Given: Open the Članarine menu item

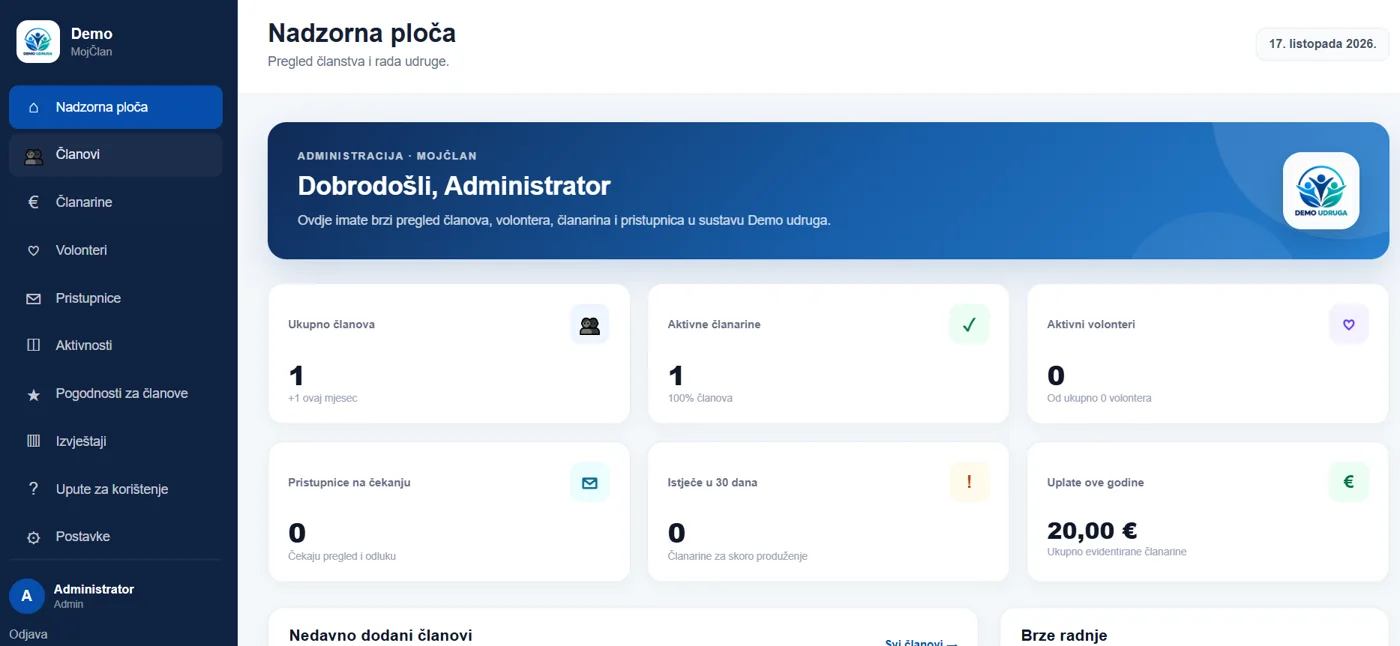Looking at the screenshot, I should (x=116, y=202).
